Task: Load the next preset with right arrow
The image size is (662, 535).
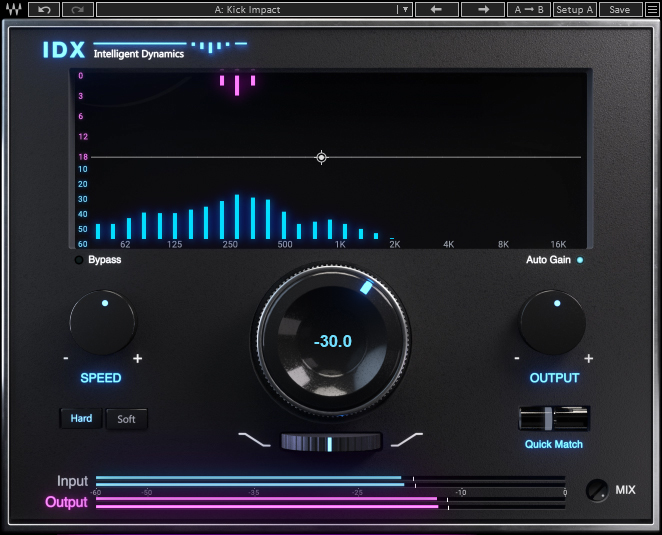Action: pos(483,10)
